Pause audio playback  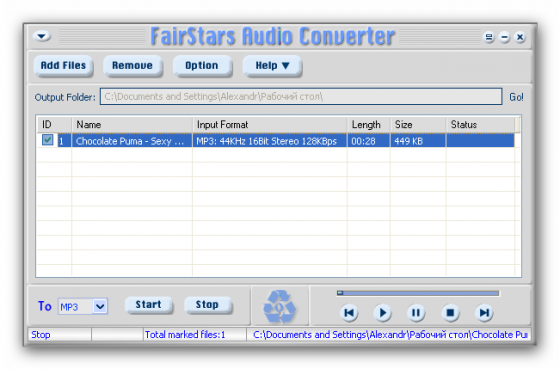[416, 313]
